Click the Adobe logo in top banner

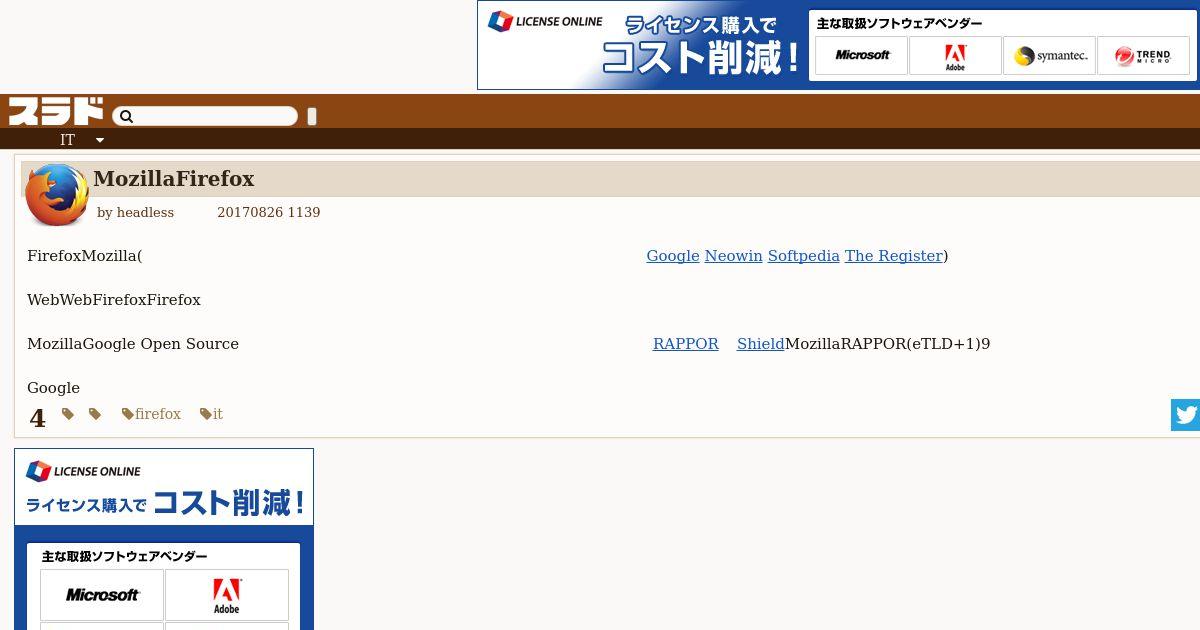955,56
